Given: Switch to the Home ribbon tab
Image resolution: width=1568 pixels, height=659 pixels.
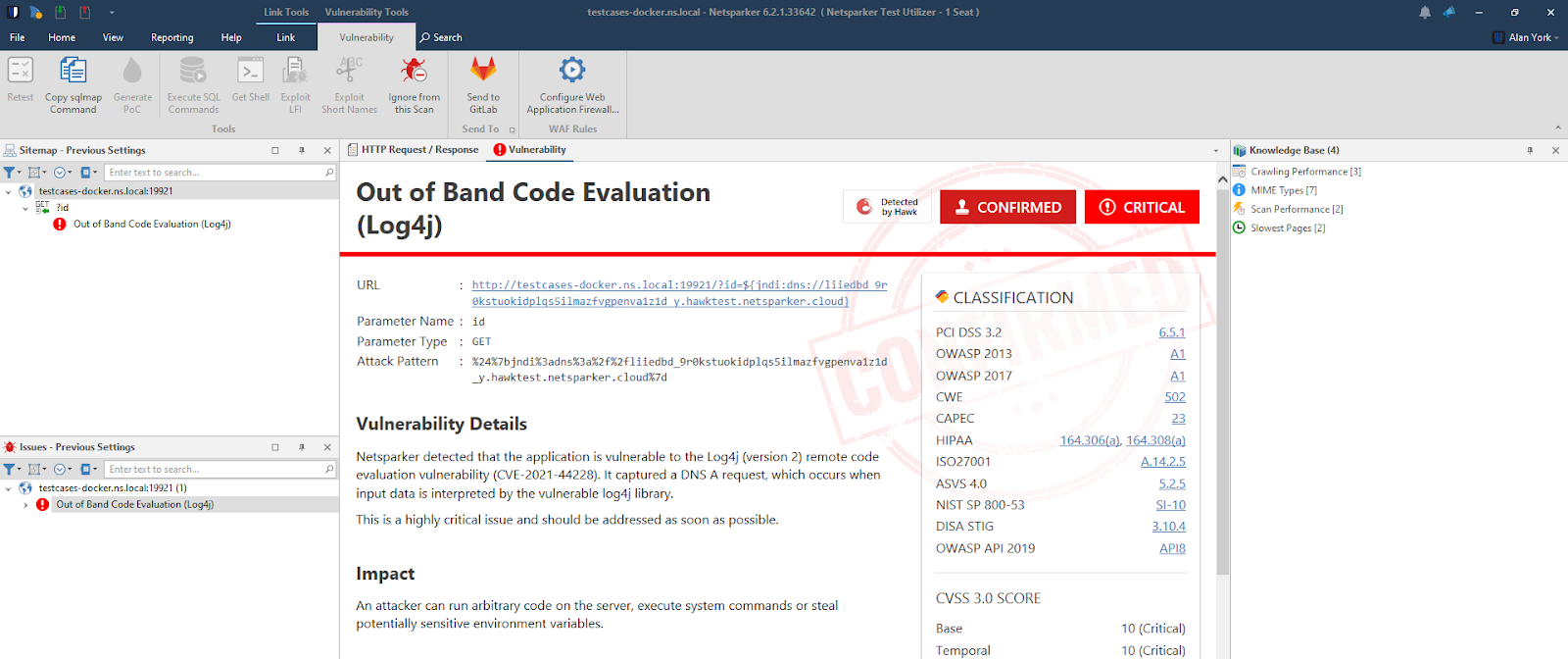Looking at the screenshot, I should [x=62, y=37].
